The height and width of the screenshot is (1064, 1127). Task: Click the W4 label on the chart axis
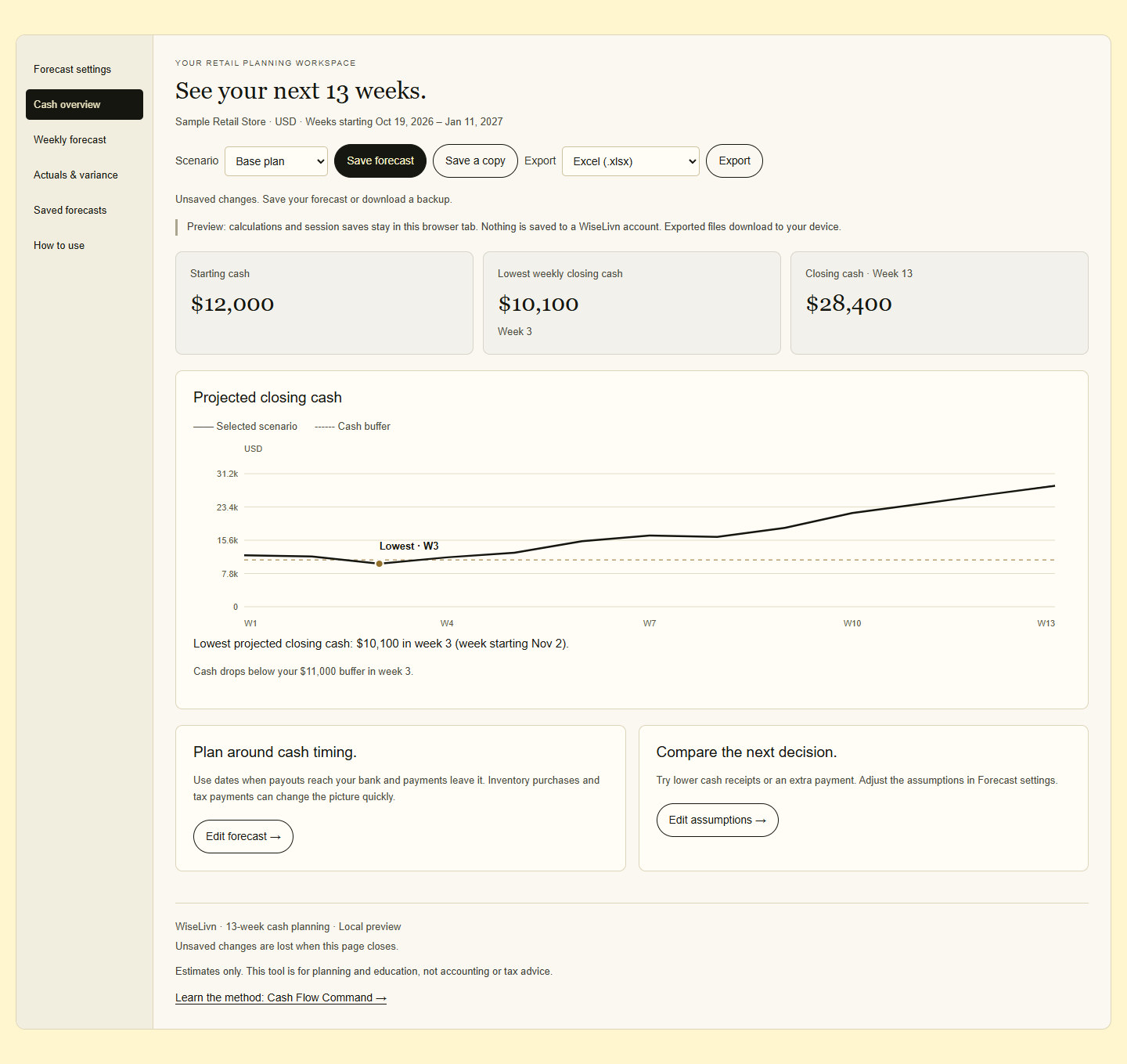pos(447,624)
